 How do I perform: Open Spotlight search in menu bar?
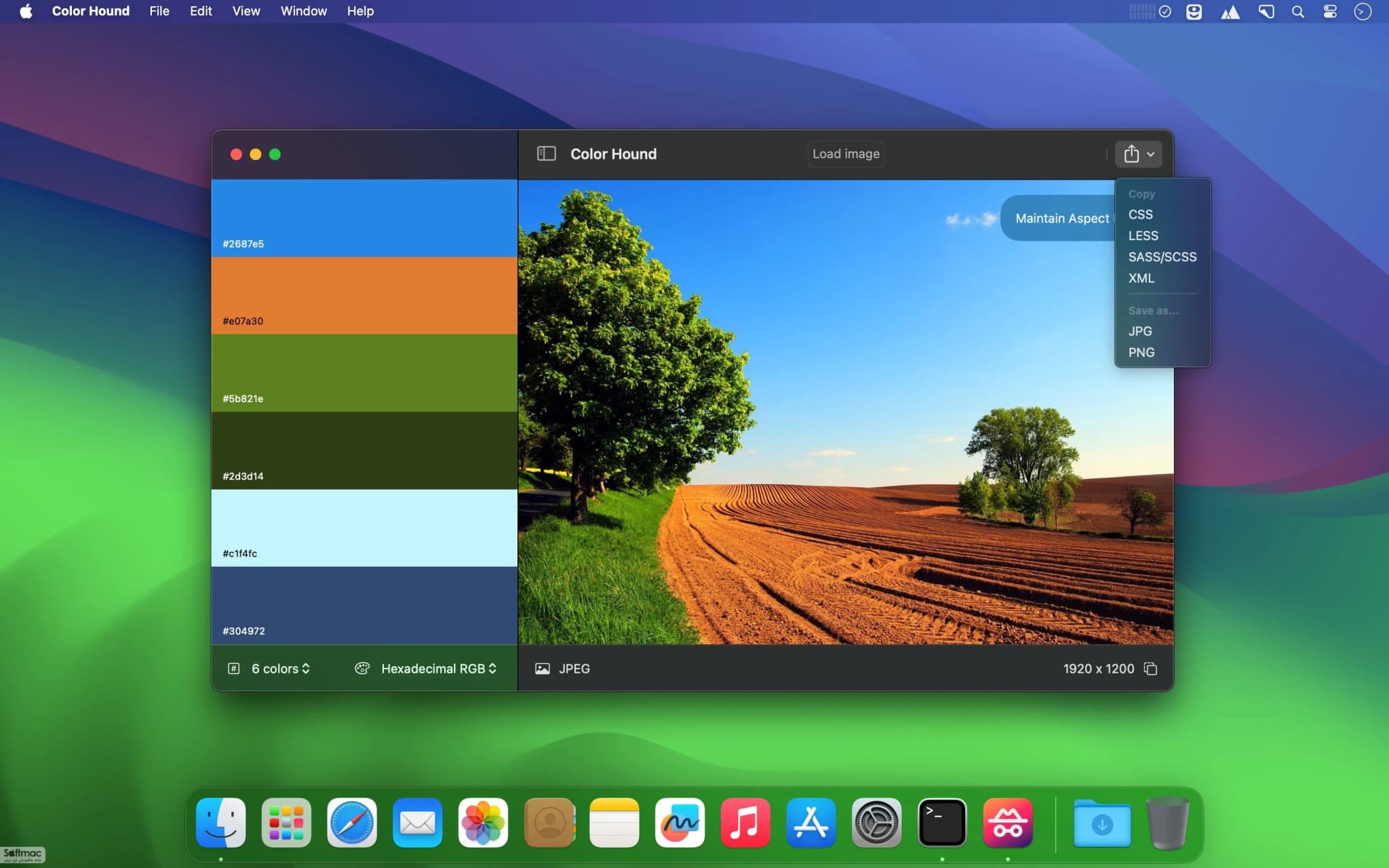point(1297,12)
